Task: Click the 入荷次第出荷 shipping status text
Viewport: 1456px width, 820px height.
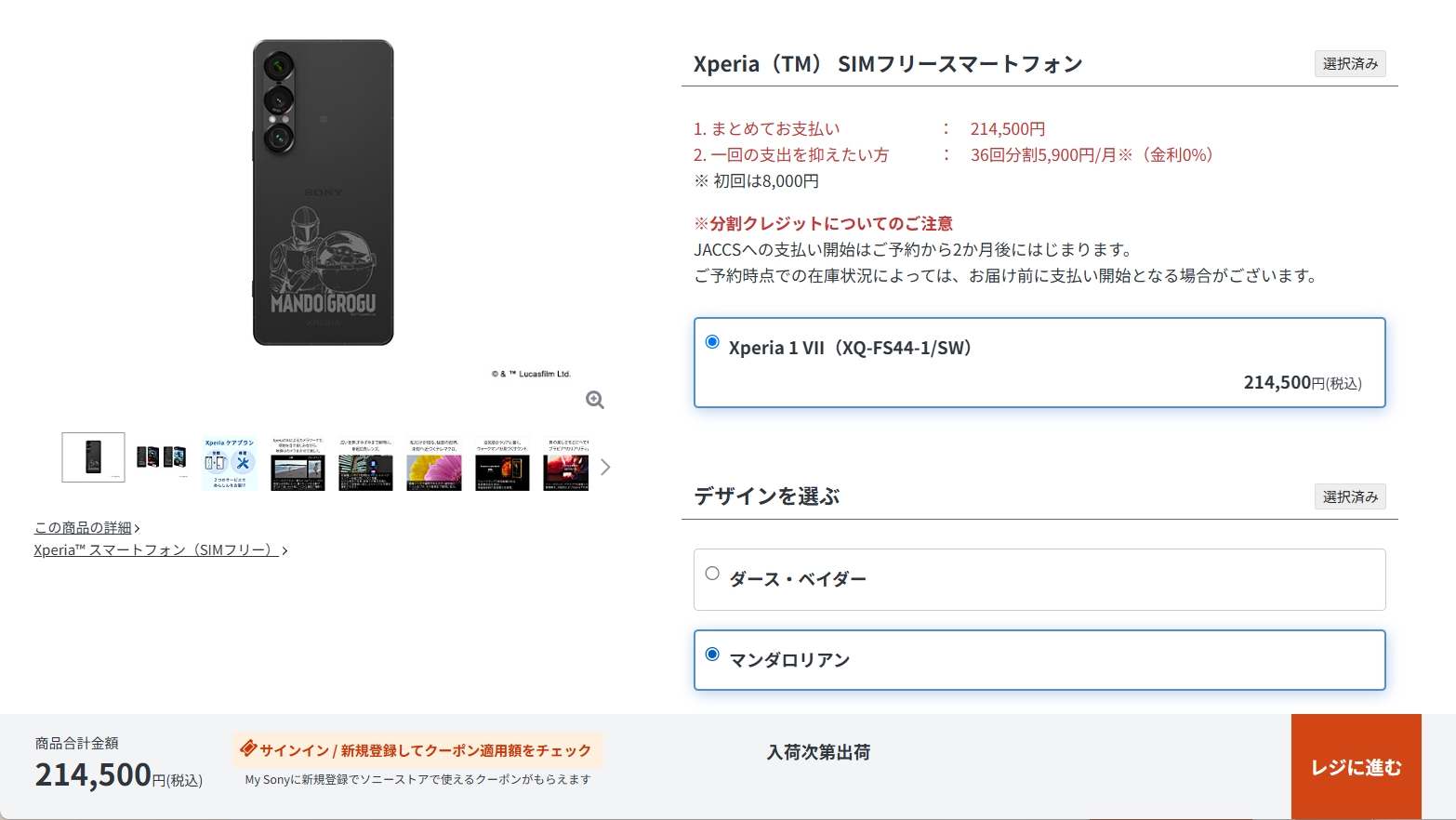Action: [818, 752]
